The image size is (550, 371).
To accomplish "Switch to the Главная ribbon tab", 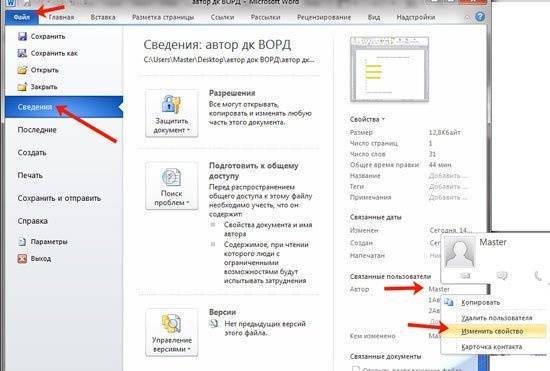I will point(61,17).
